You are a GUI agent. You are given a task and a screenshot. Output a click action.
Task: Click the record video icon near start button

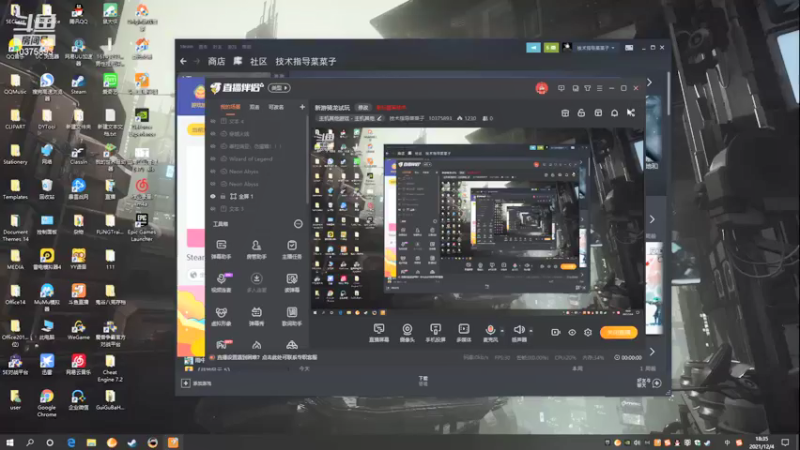tap(555, 332)
